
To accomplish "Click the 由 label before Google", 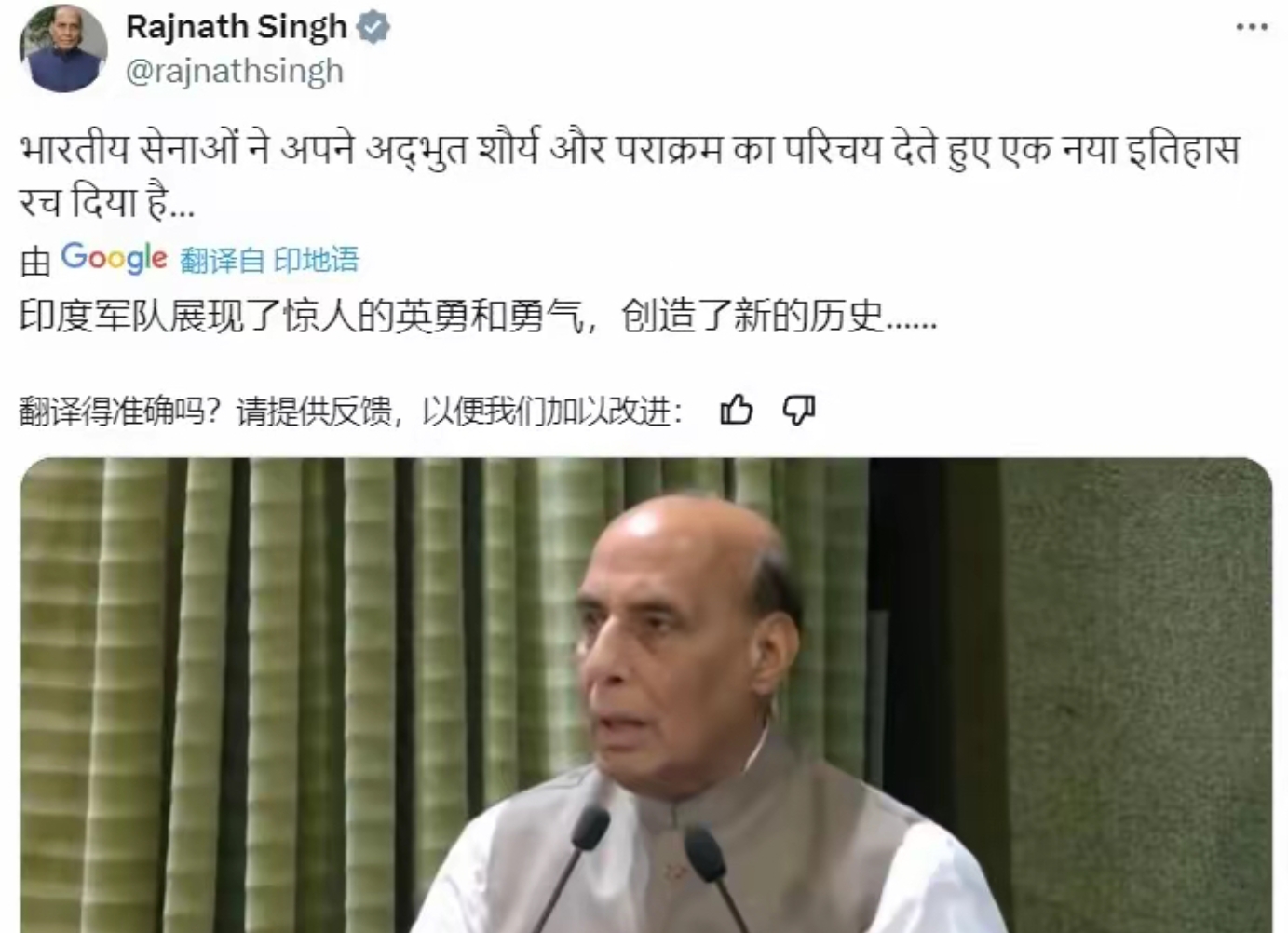I will click(x=35, y=261).
